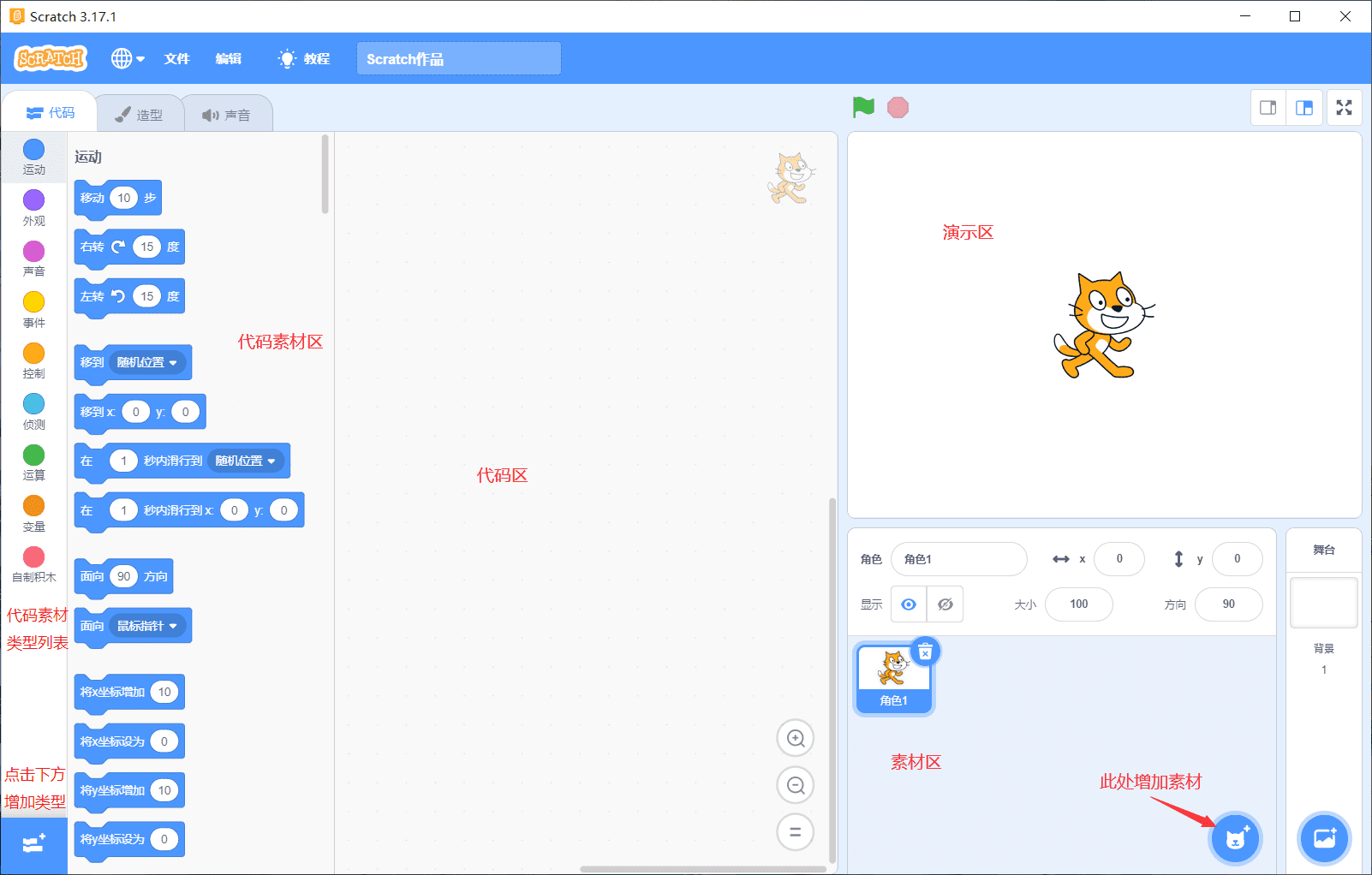This screenshot has height=875, width=1372.
Task: Switch to small stage layout
Action: click(1268, 108)
